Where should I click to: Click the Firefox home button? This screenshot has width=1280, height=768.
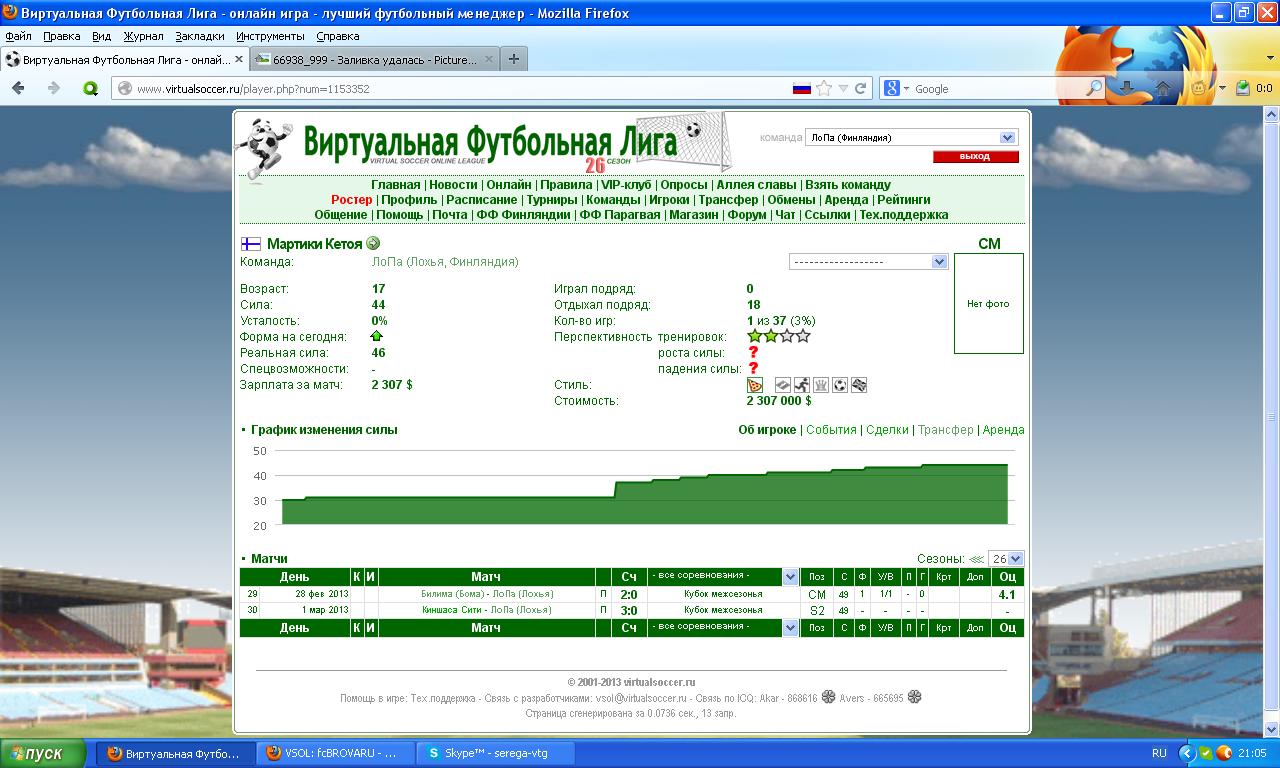[x=1163, y=88]
